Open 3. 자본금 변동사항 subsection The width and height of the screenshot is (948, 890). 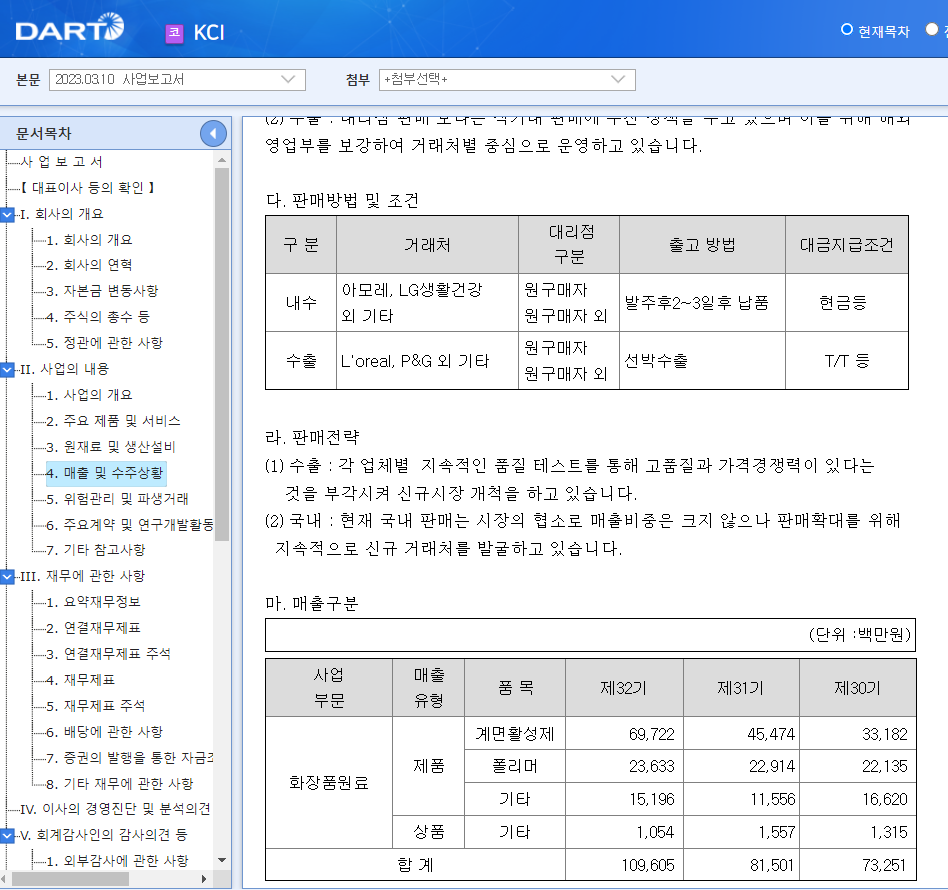point(102,291)
